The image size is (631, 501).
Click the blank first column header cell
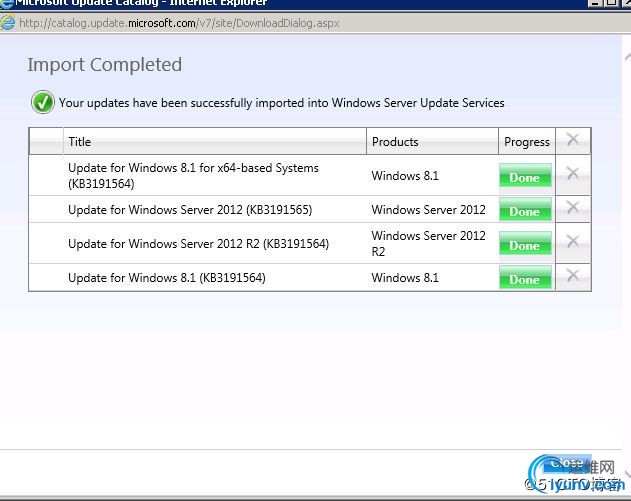coord(46,141)
